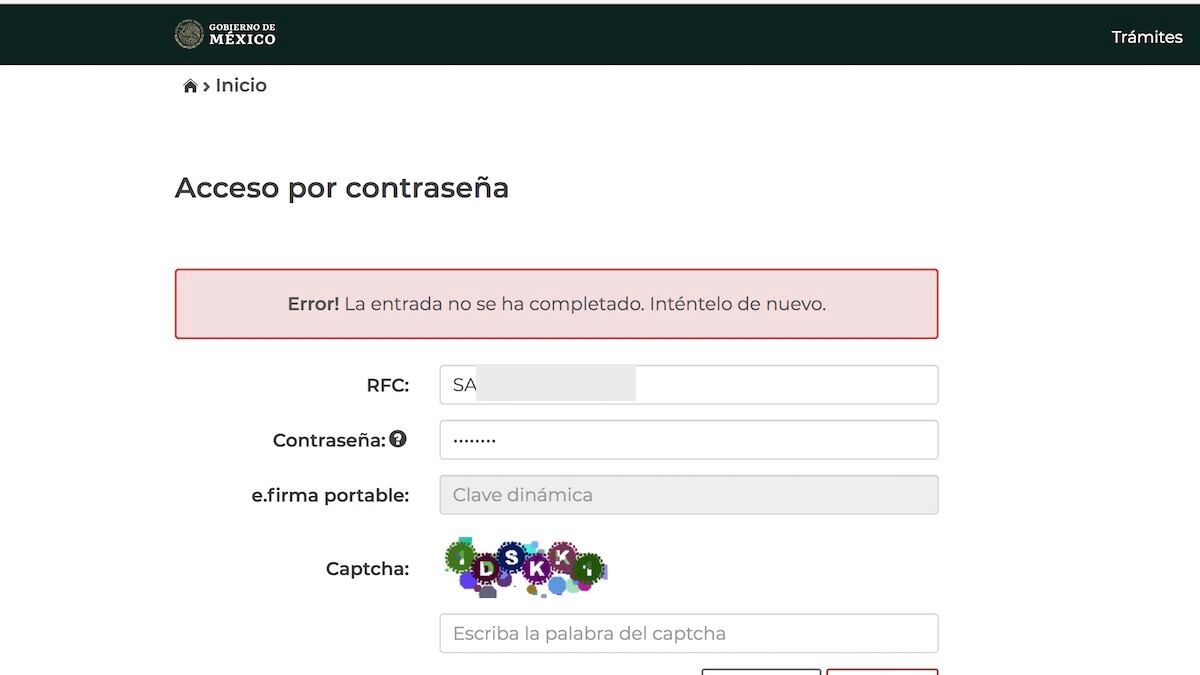Open the Trámites menu in the header
This screenshot has height=675, width=1200.
1146,37
